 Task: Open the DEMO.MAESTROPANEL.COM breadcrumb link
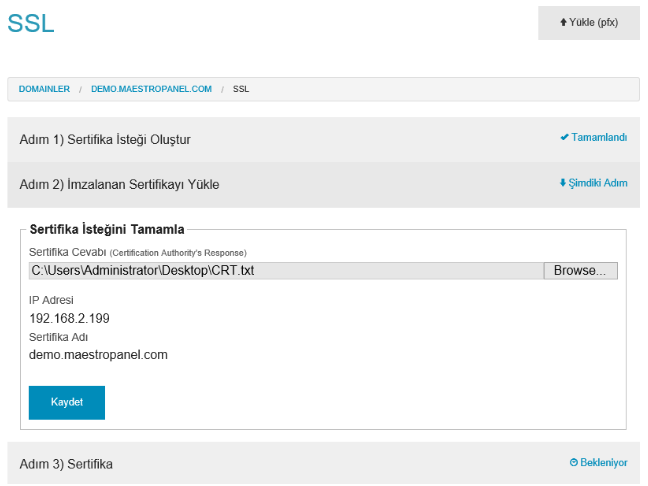[151, 89]
